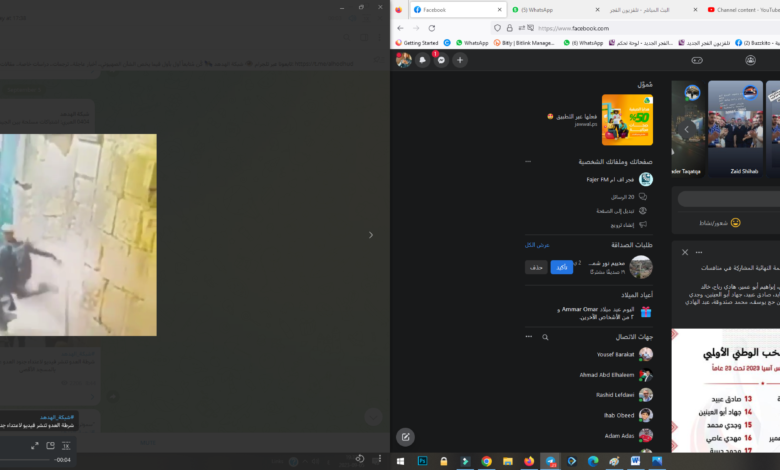This screenshot has height=470, width=780.
Task: Click the new message compose icon
Action: (405, 437)
